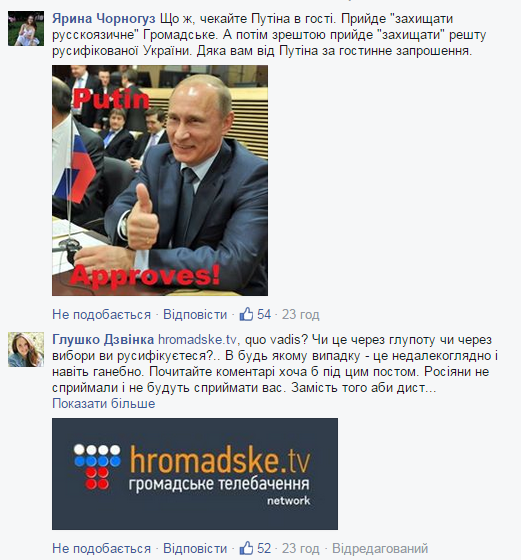Reply to Глушко Дзвінка comment via Відповісти

click(x=195, y=548)
